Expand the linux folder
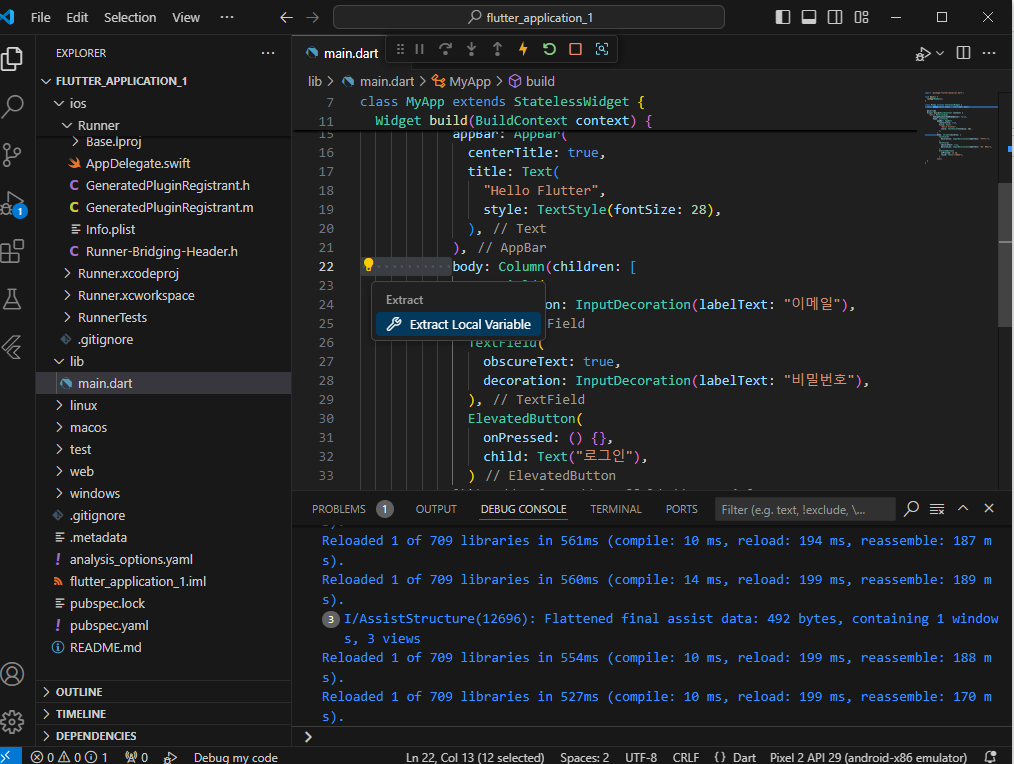Viewport: 1014px width, 764px height. pyautogui.click(x=59, y=406)
